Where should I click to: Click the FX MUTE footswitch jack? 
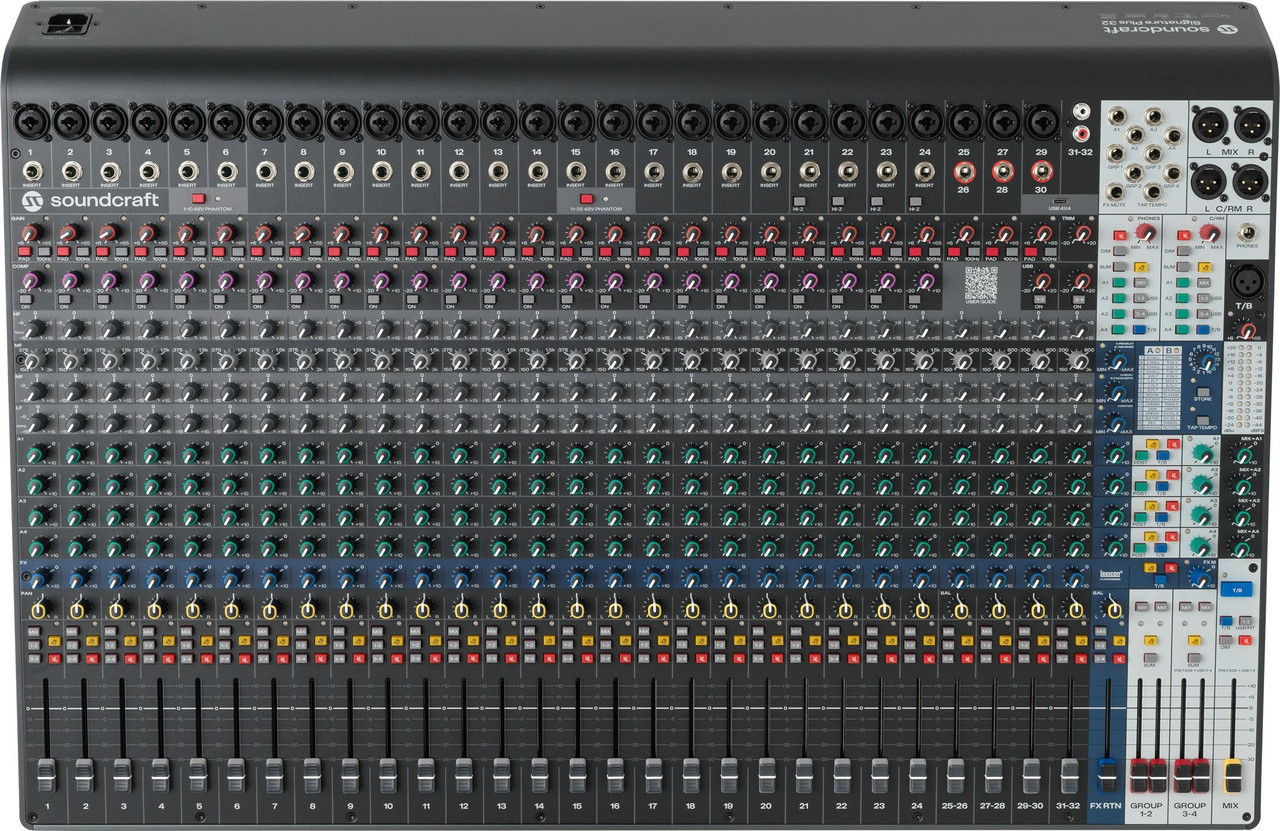[1116, 192]
